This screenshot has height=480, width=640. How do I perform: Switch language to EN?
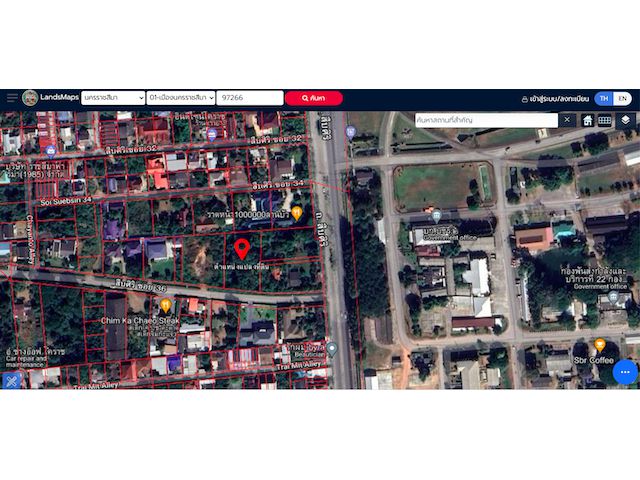pos(622,98)
